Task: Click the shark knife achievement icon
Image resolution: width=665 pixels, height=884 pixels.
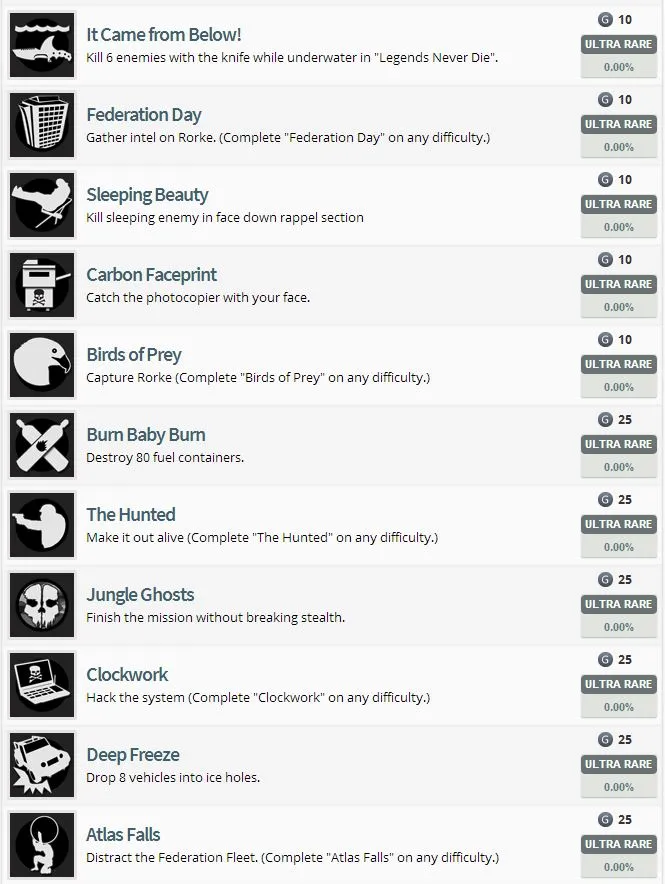Action: click(42, 46)
